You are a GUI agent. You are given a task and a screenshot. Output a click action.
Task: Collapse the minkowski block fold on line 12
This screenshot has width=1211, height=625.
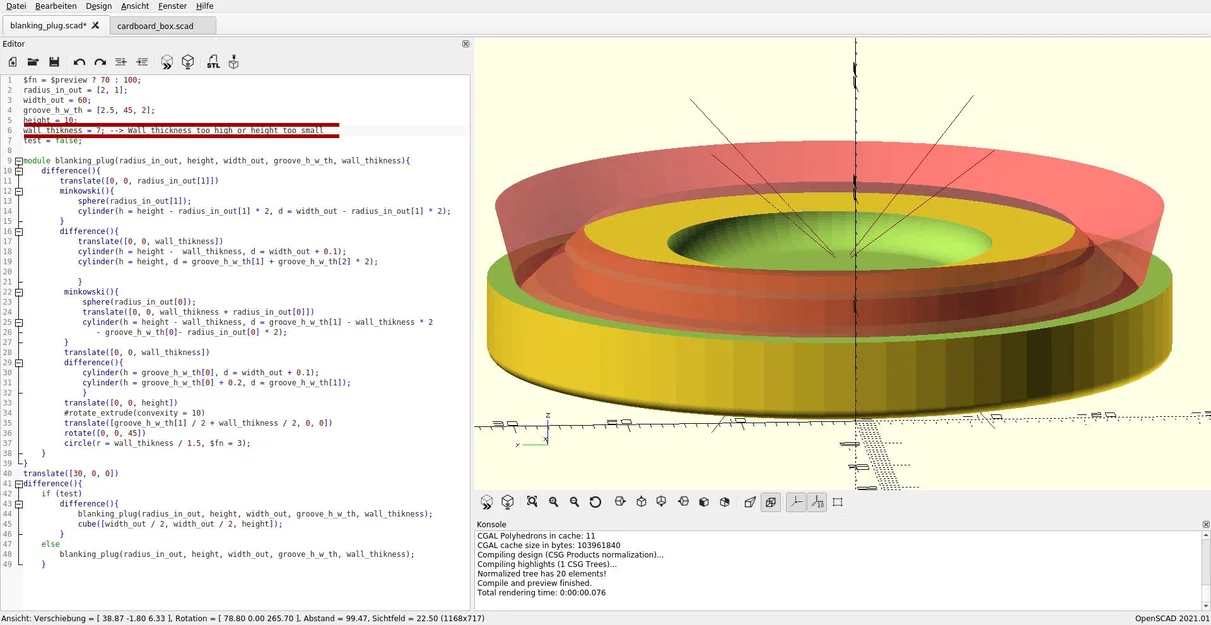point(18,191)
